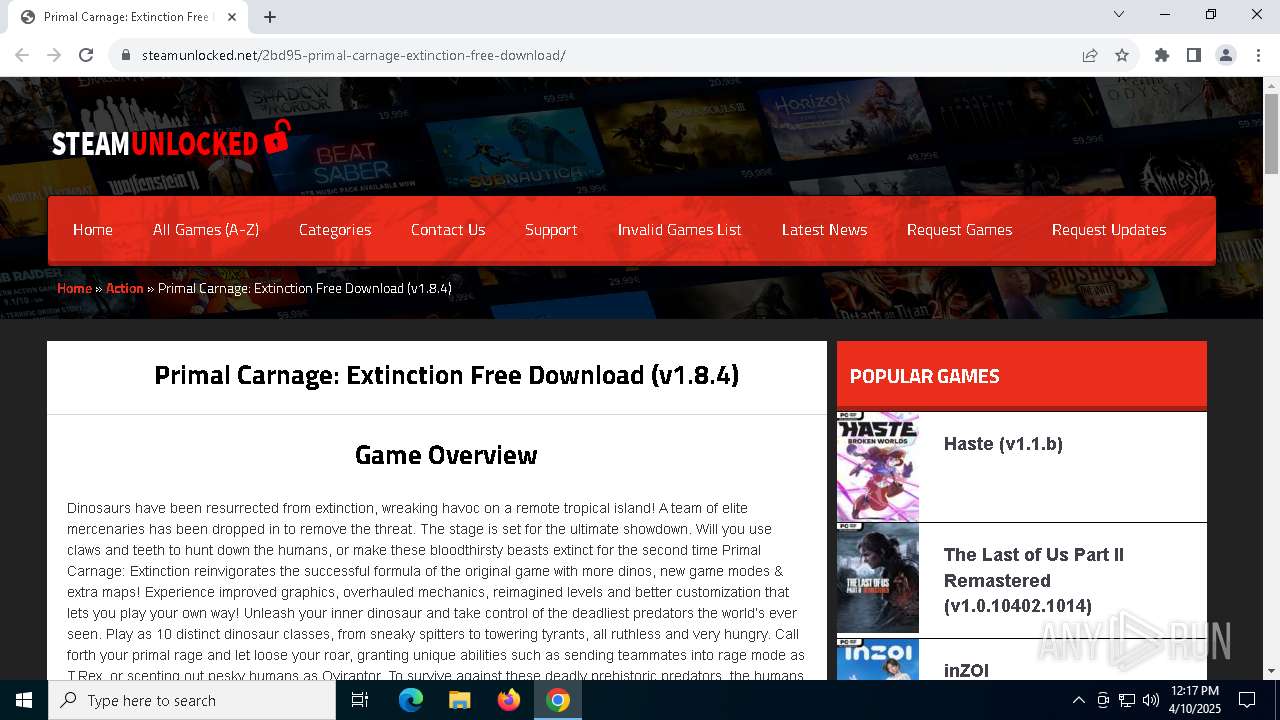Click the Primal Carnage: Extinction page title
This screenshot has height=720, width=1280.
click(x=446, y=375)
